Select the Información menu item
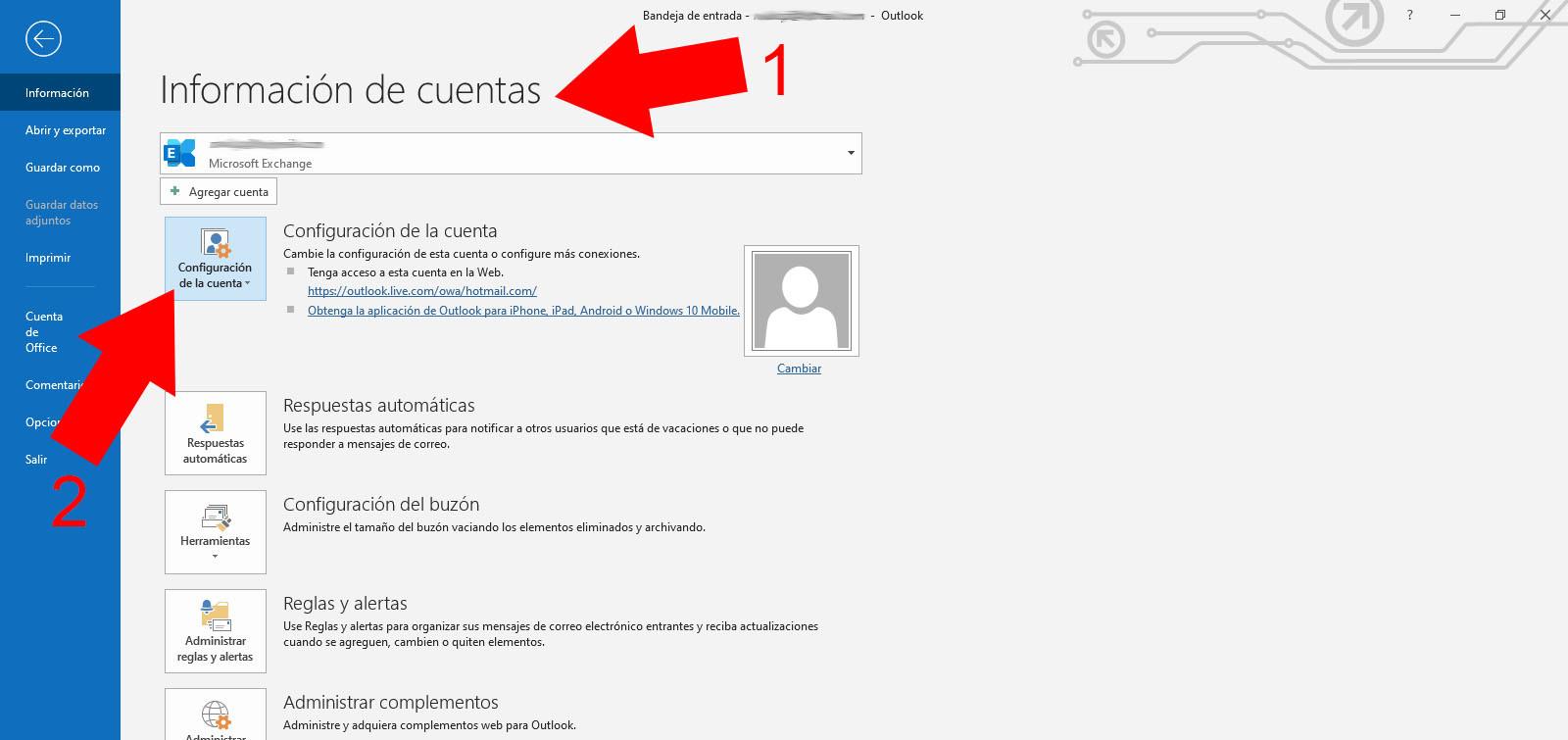 click(x=60, y=93)
